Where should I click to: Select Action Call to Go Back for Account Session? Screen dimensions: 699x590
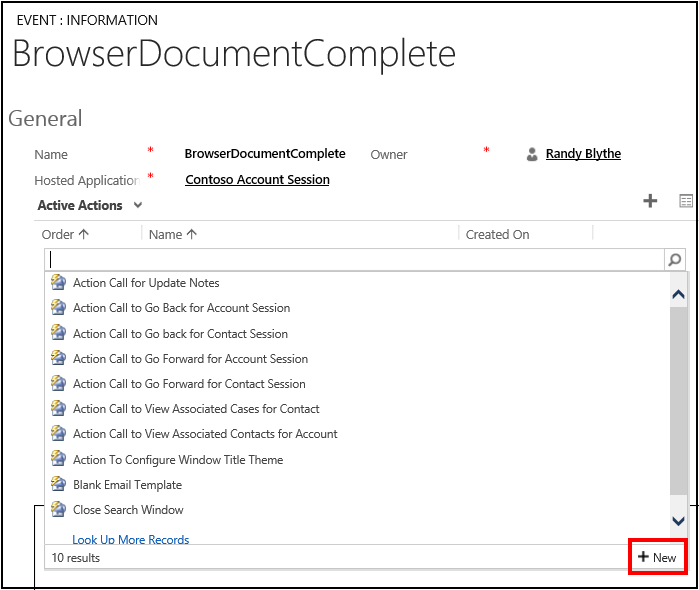click(x=181, y=308)
